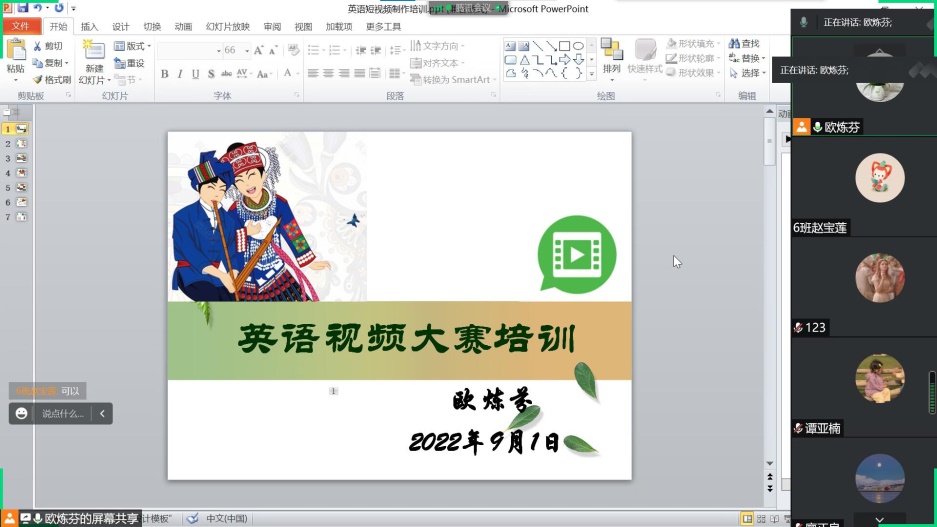Click the emoji icon in the chat box
This screenshot has height=527, width=937.
22,413
